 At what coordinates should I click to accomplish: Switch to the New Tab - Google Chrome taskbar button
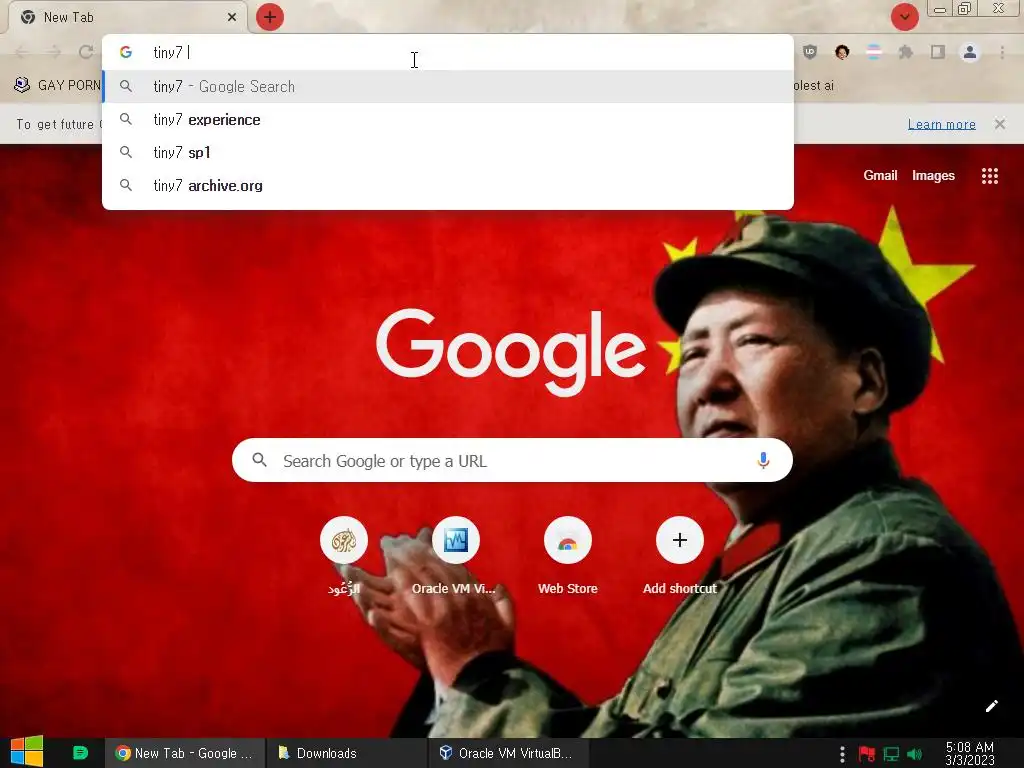185,753
